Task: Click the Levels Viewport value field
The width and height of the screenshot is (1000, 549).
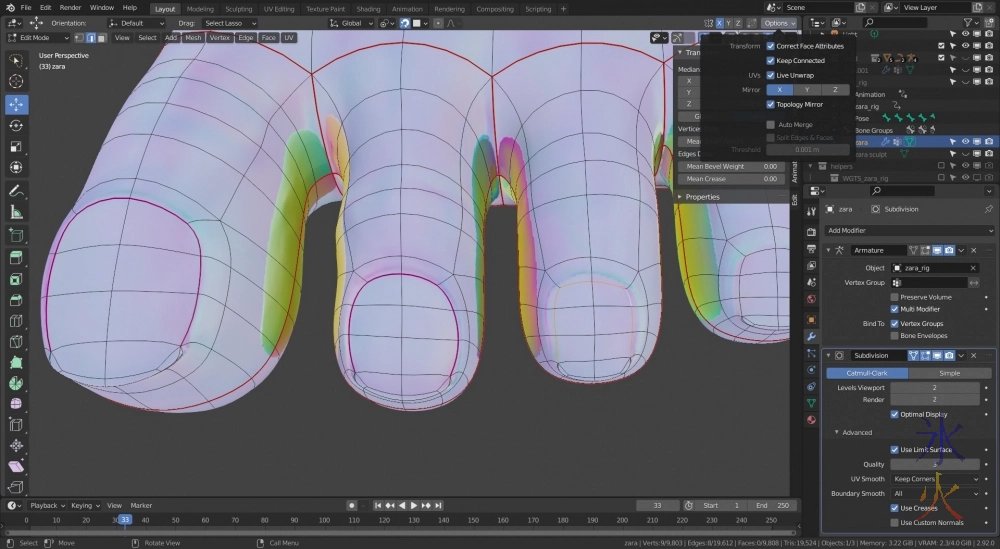Action: coord(934,387)
